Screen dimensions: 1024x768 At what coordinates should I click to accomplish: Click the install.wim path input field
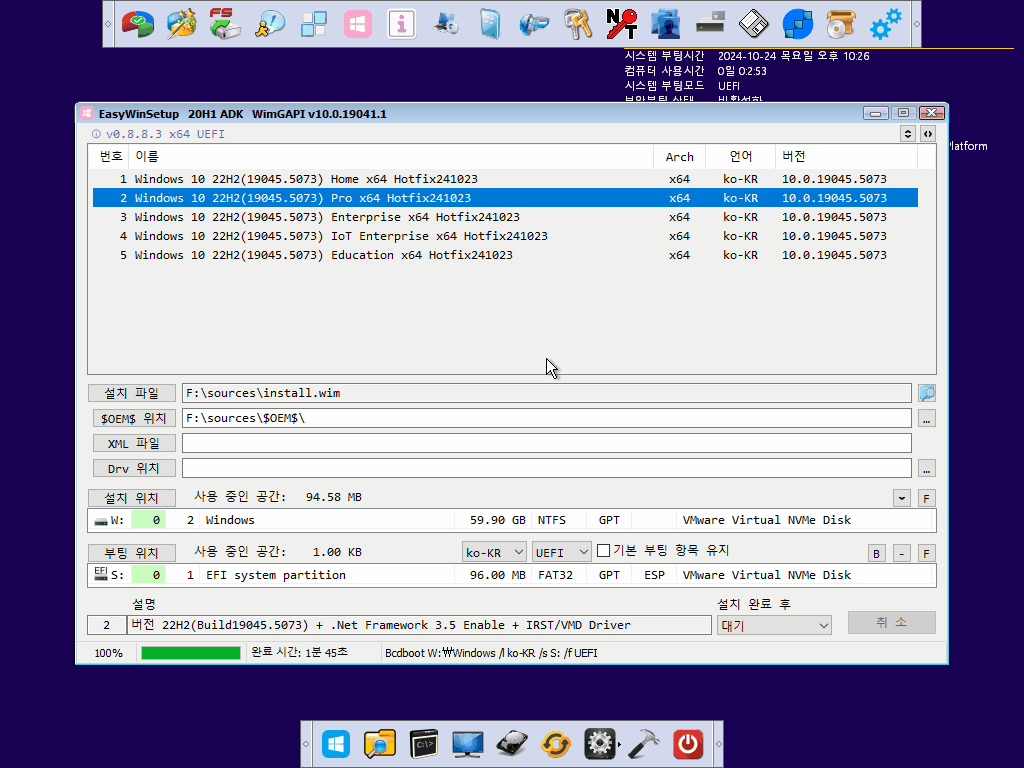(547, 393)
